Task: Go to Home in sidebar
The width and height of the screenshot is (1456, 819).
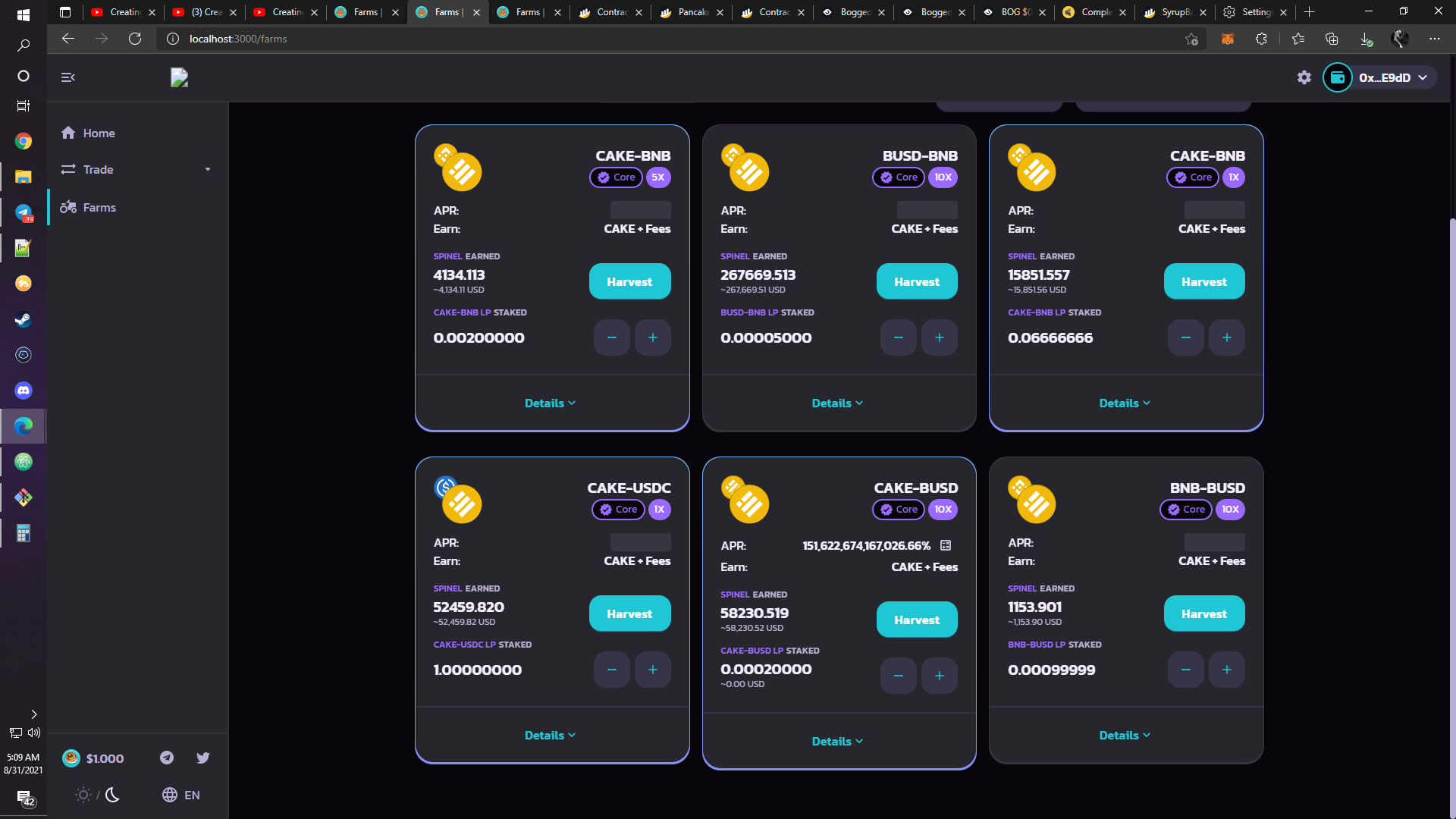Action: 99,133
